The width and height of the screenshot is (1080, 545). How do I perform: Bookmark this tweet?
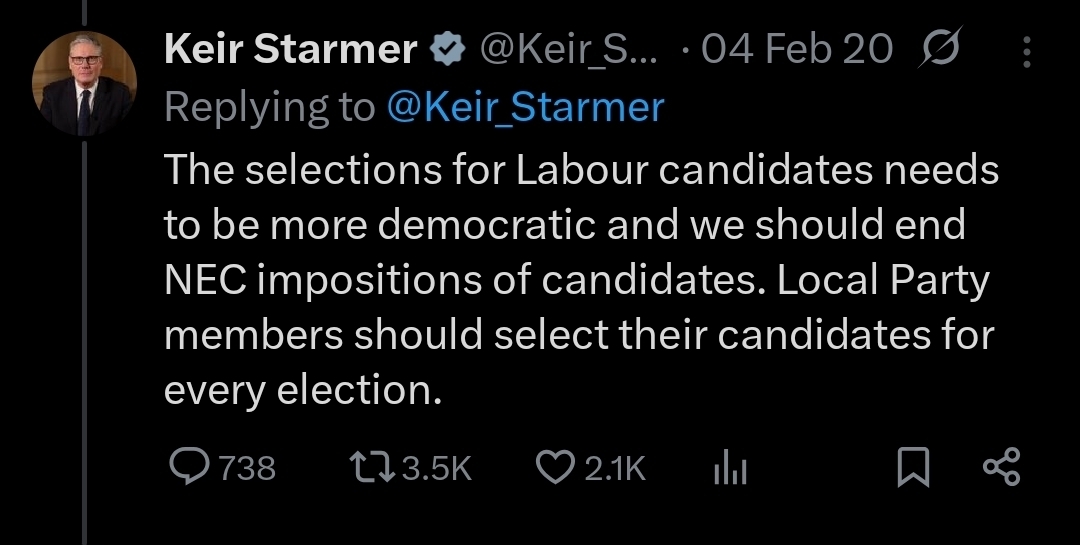(912, 467)
